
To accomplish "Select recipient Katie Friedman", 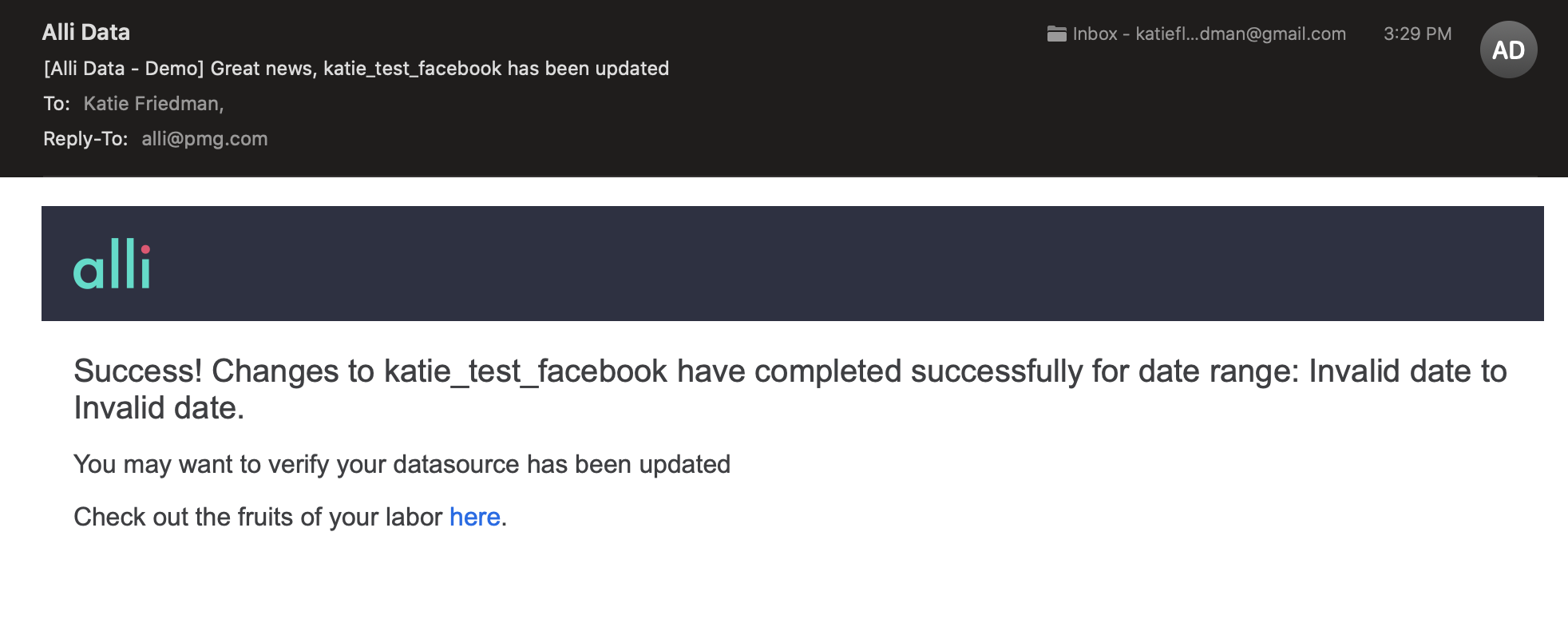I will pyautogui.click(x=152, y=104).
